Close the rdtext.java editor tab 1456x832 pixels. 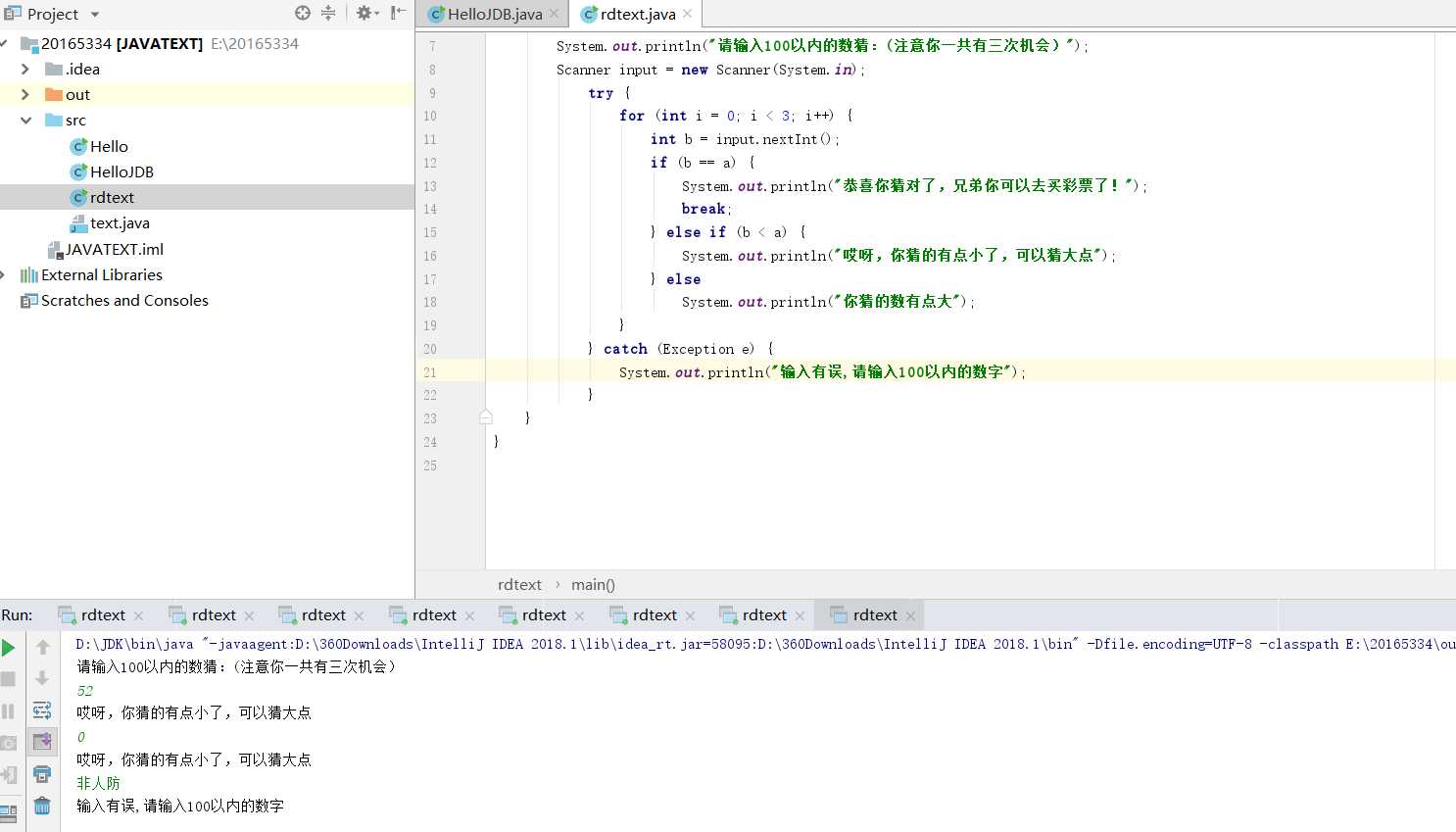tap(688, 14)
